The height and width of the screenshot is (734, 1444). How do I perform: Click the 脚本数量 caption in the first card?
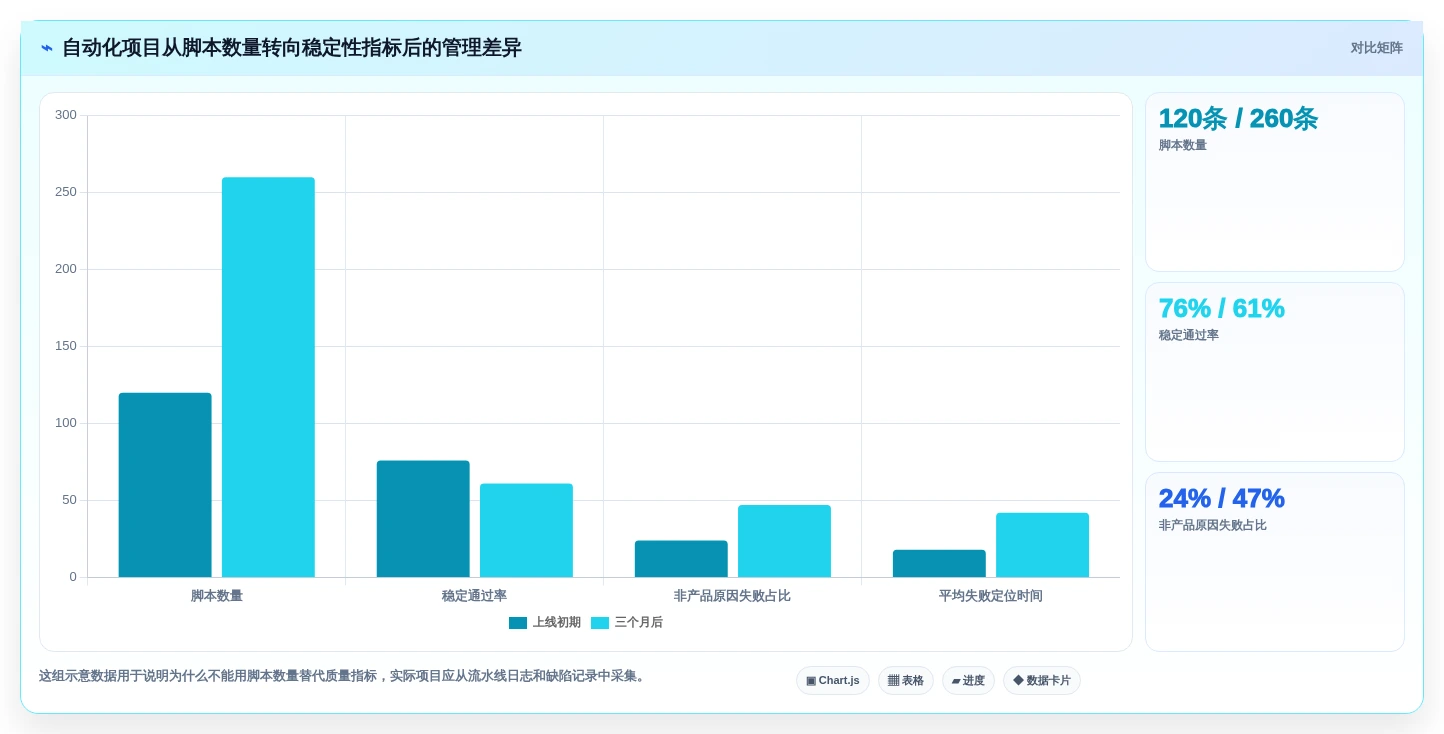(1183, 145)
